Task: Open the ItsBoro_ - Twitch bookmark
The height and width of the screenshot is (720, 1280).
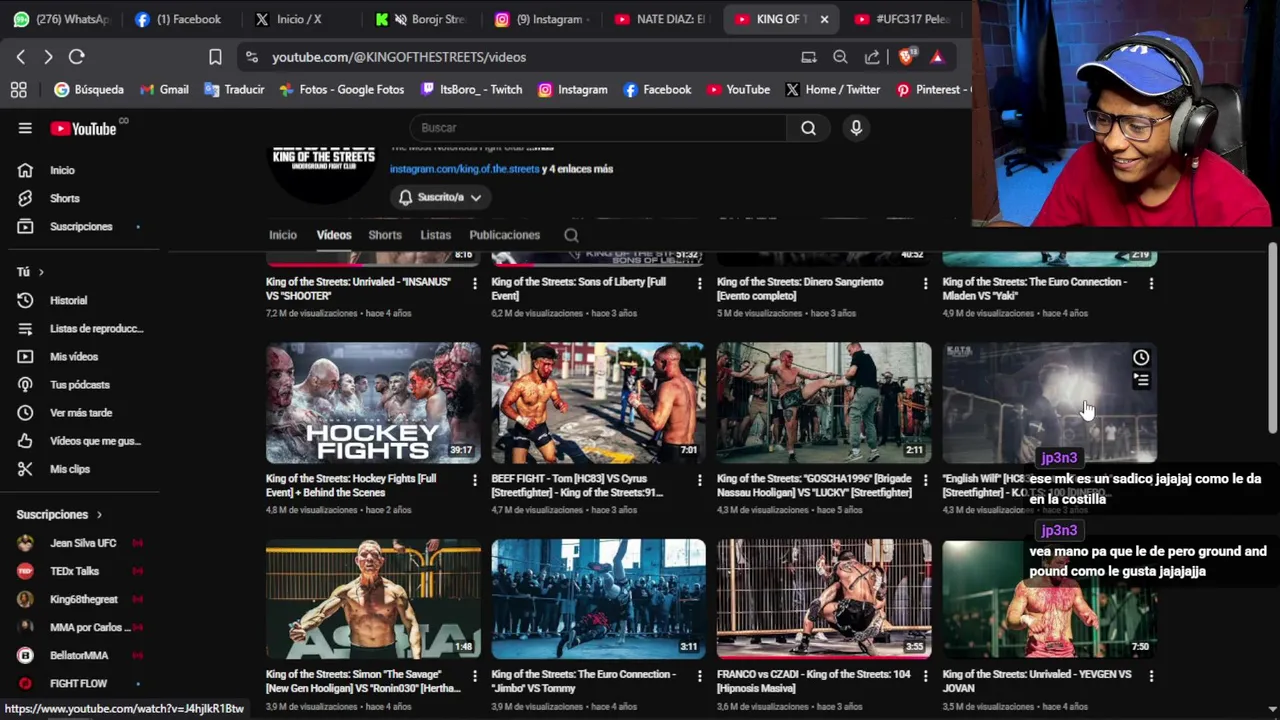Action: click(x=471, y=90)
